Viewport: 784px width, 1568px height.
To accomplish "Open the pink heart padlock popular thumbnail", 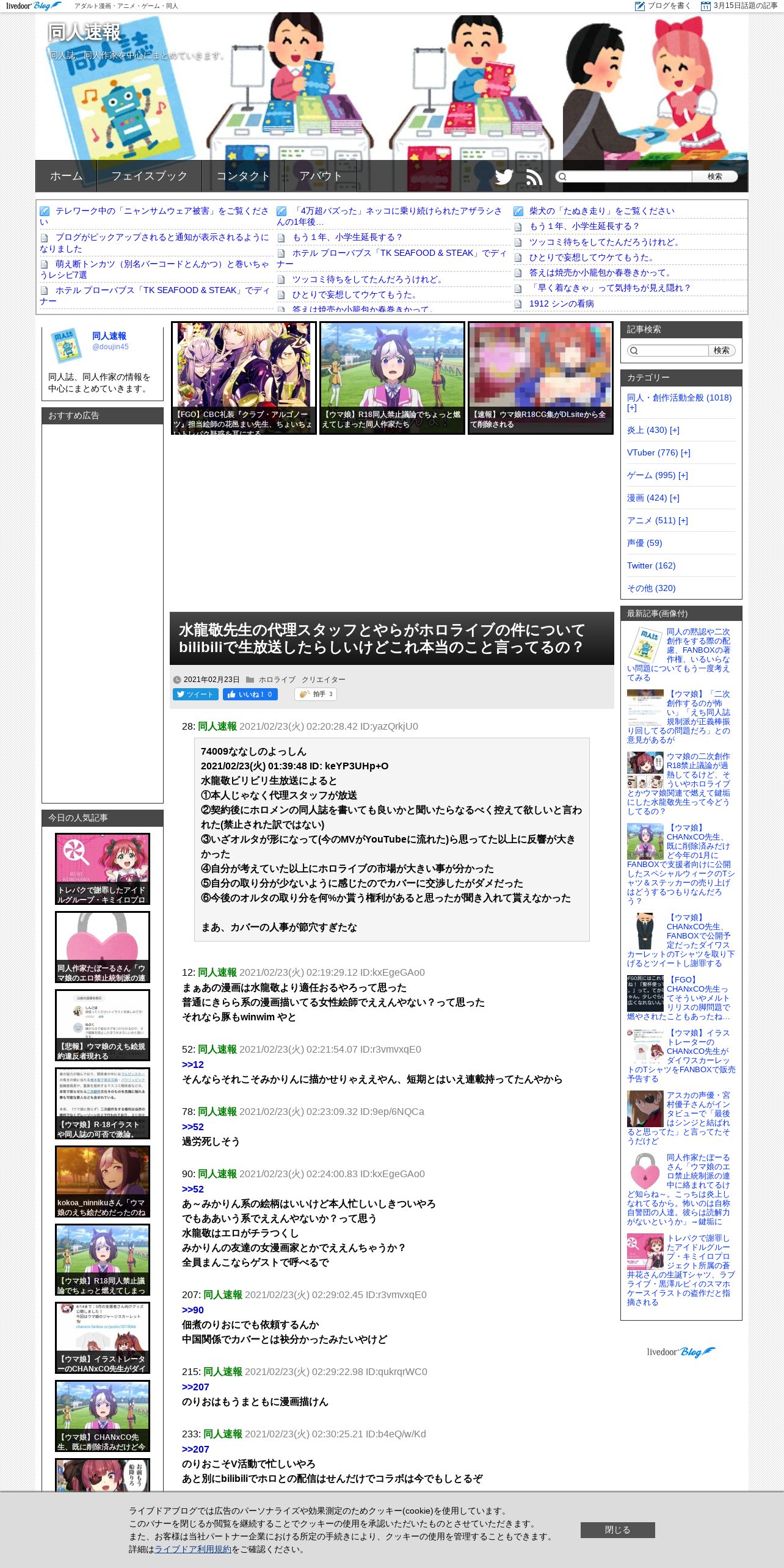I will pos(103,947).
